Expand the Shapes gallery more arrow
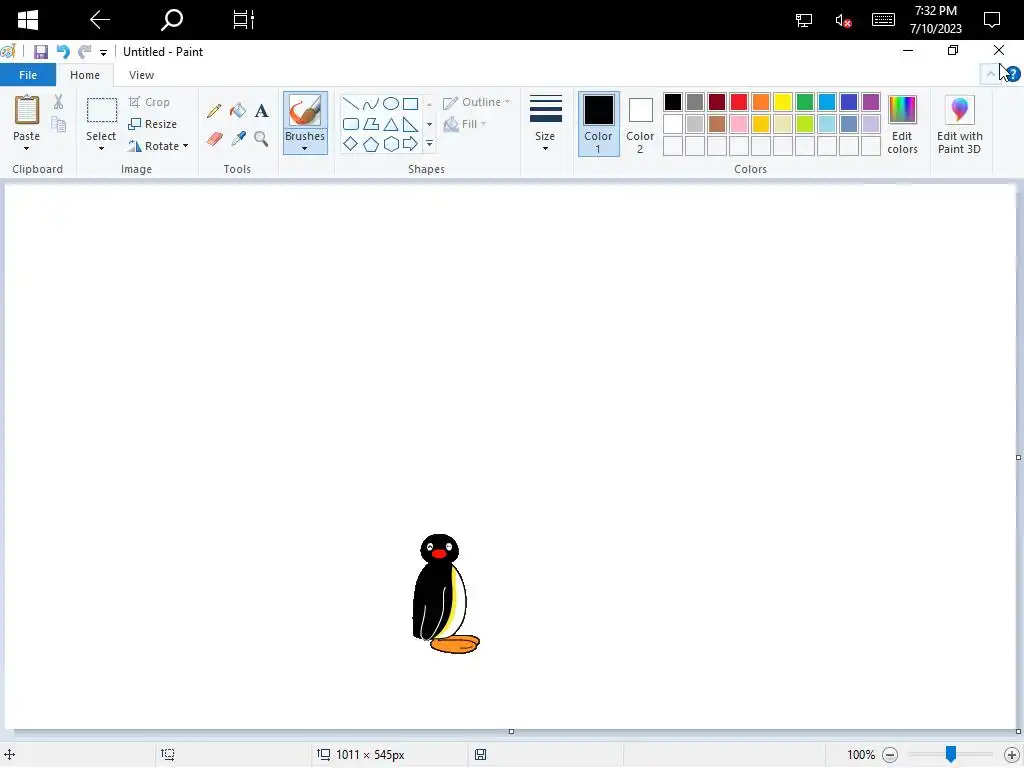The height and width of the screenshot is (768, 1024). (429, 144)
